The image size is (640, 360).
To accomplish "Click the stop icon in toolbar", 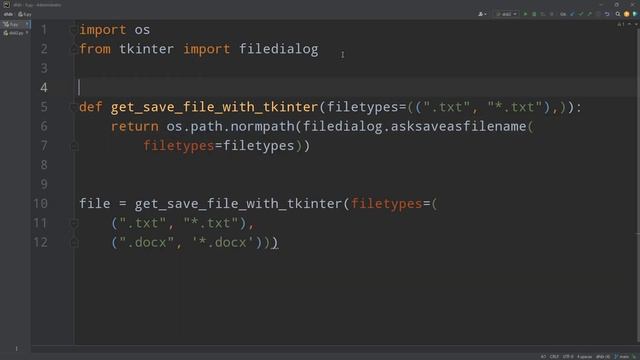I will (x=551, y=14).
